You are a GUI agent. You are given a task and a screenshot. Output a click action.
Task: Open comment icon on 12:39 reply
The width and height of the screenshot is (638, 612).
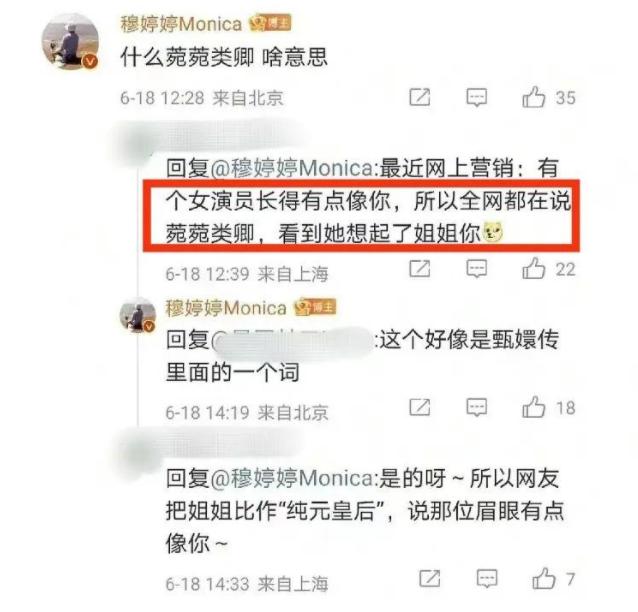[x=476, y=269]
